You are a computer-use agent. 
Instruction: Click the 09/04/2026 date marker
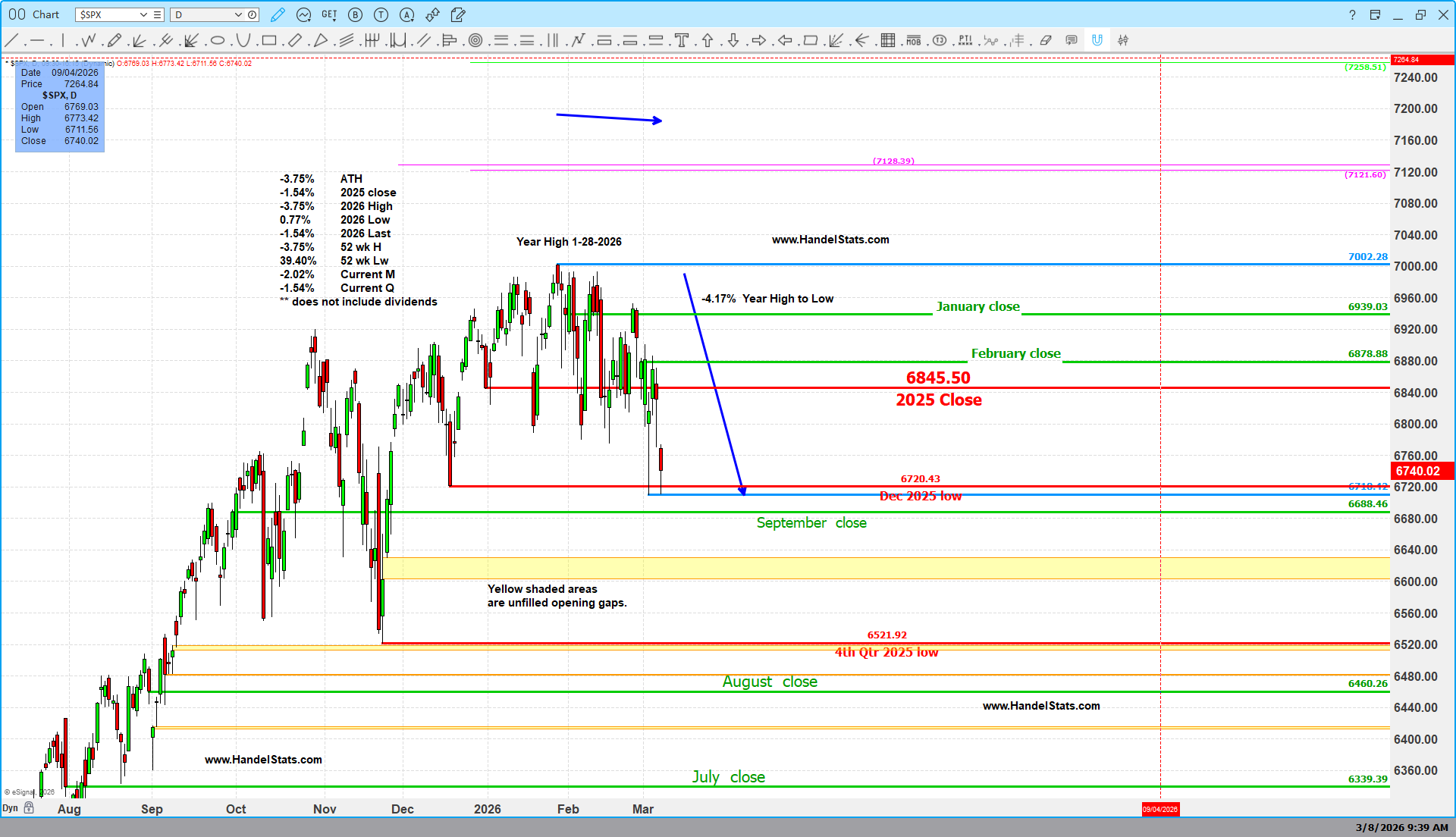(x=1160, y=809)
